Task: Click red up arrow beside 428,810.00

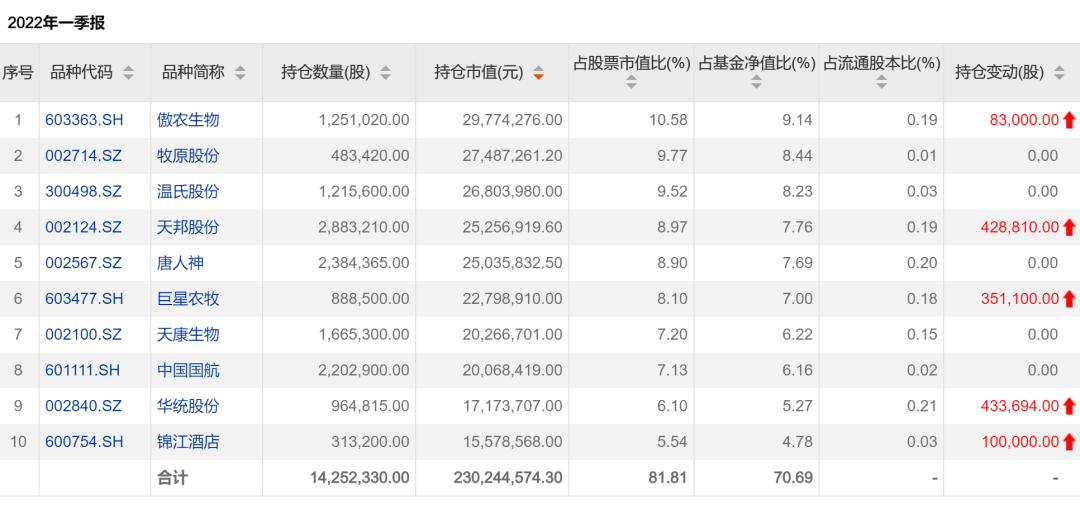Action: (1069, 227)
